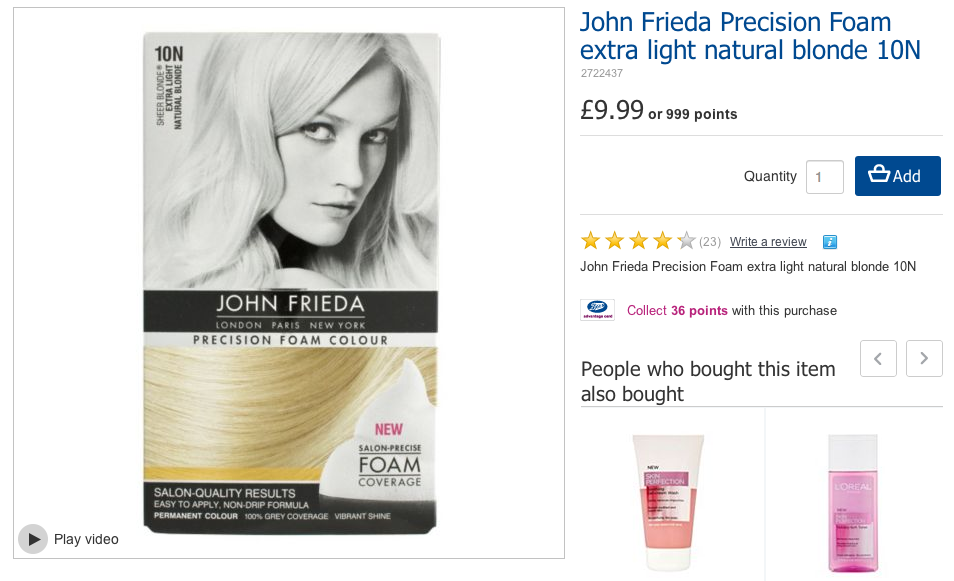Image resolution: width=954 pixels, height=581 pixels.
Task: Open the L'Oreal pink bottle product thumbnail
Action: (x=853, y=503)
